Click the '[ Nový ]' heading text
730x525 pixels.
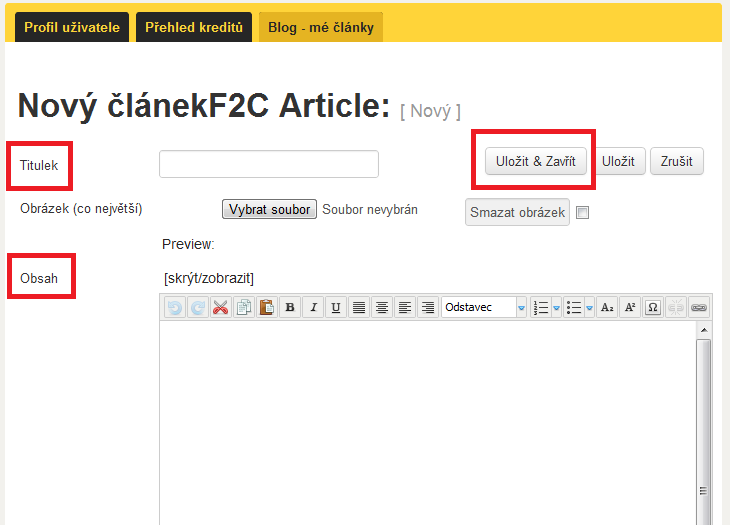click(431, 112)
